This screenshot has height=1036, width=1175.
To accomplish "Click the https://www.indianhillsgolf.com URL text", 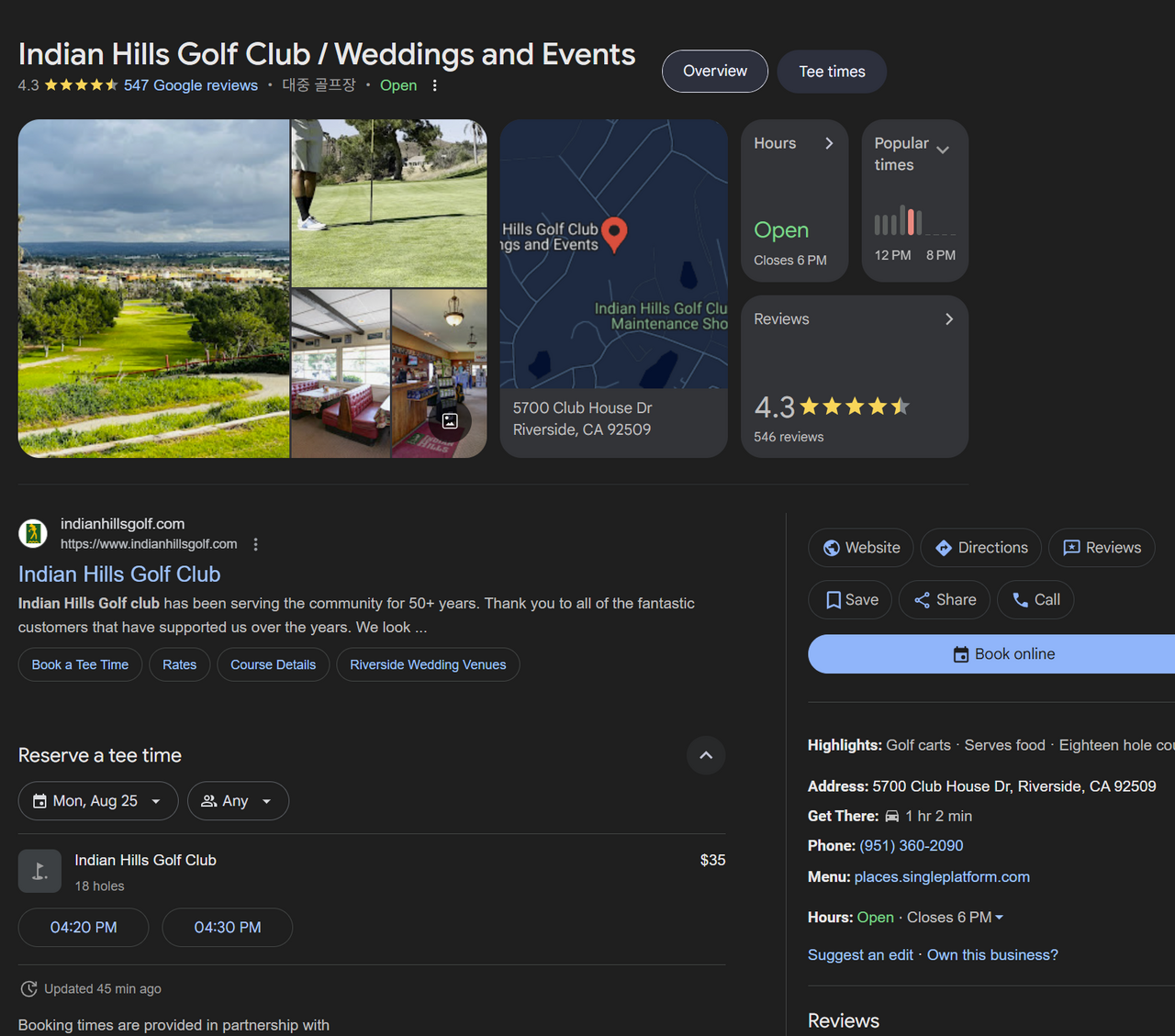I will tap(149, 544).
